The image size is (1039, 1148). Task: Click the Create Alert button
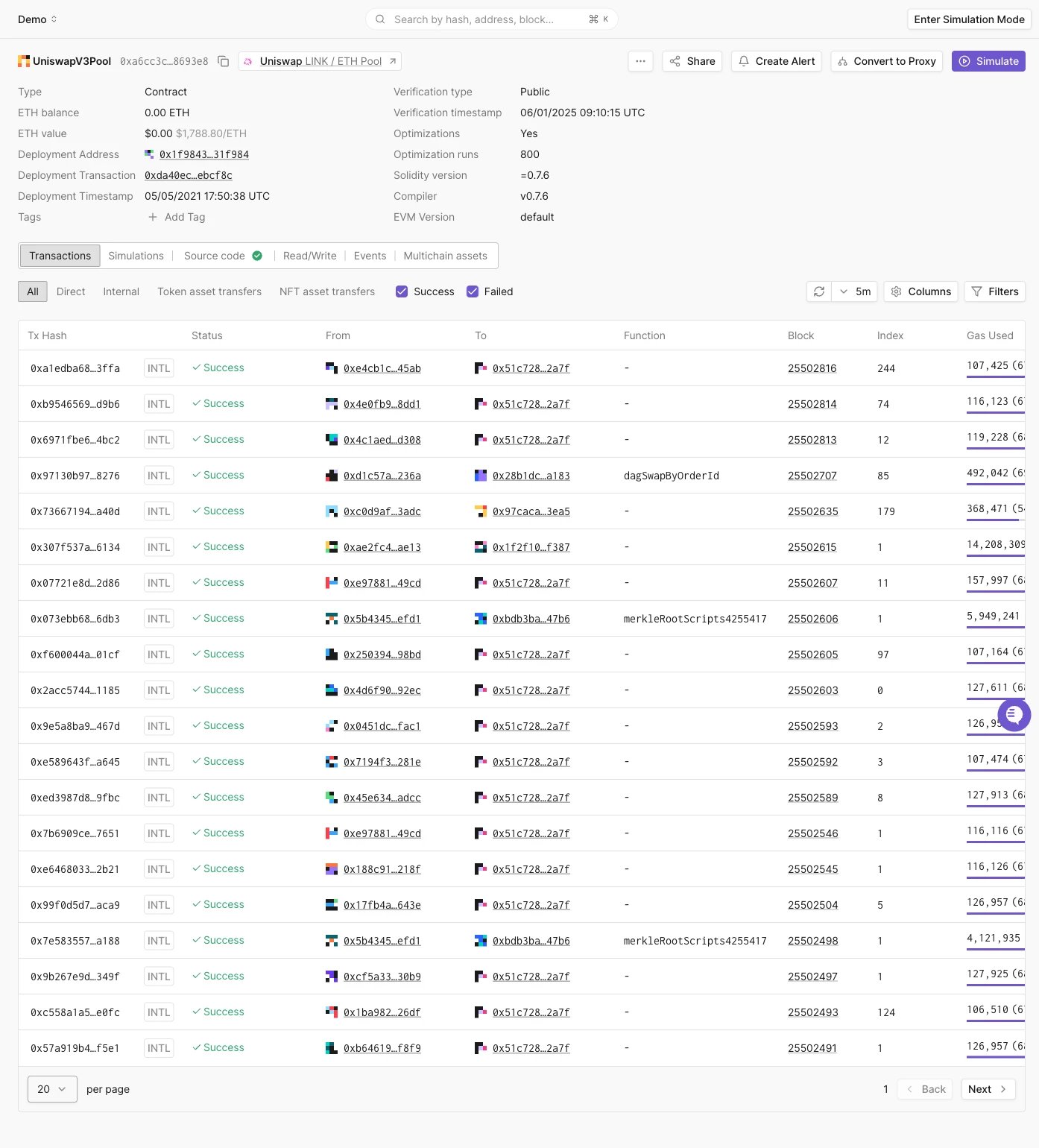point(776,61)
